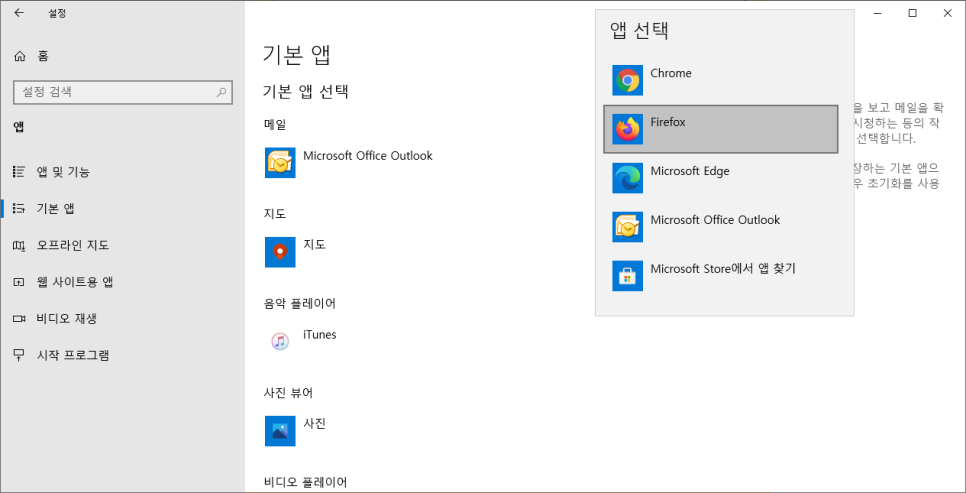Click the 앱 선택 heading

click(x=639, y=31)
